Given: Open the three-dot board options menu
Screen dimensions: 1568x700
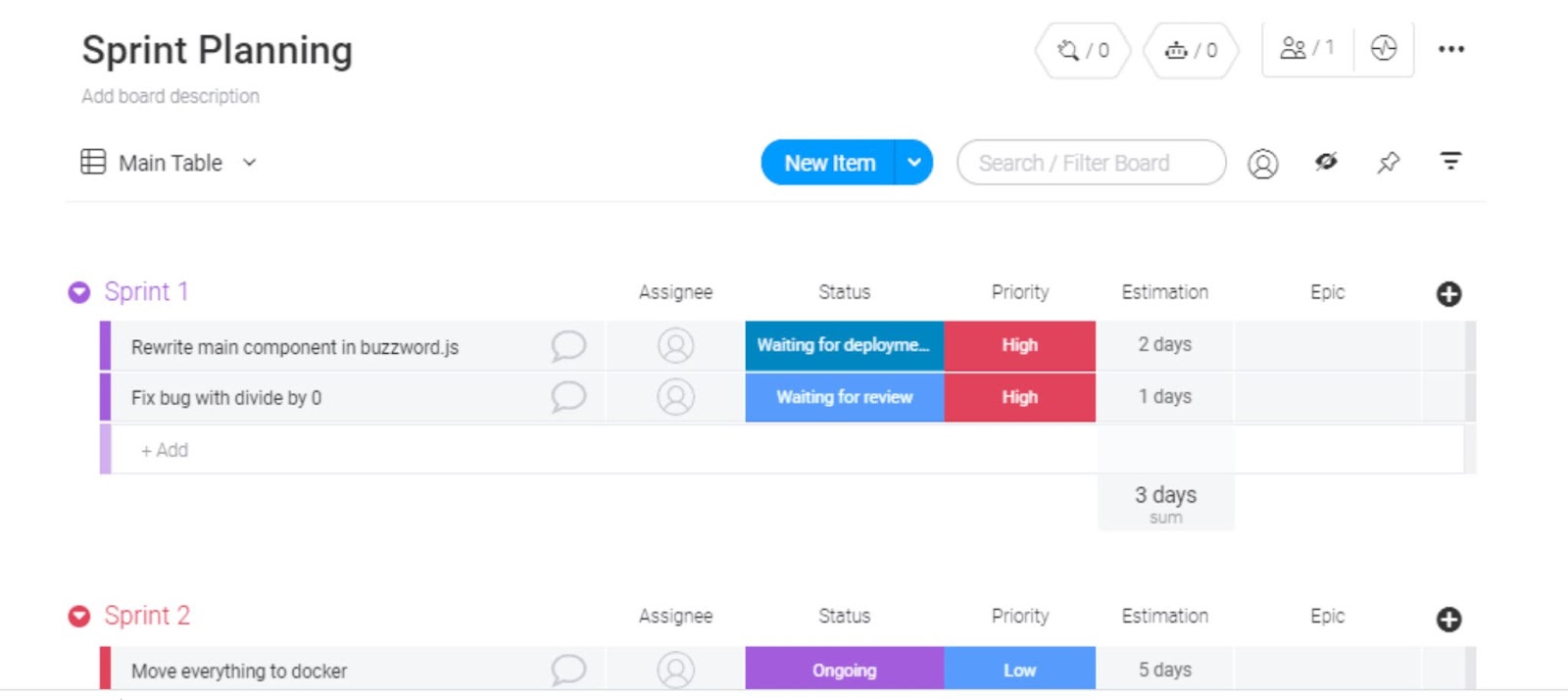Looking at the screenshot, I should (1451, 49).
